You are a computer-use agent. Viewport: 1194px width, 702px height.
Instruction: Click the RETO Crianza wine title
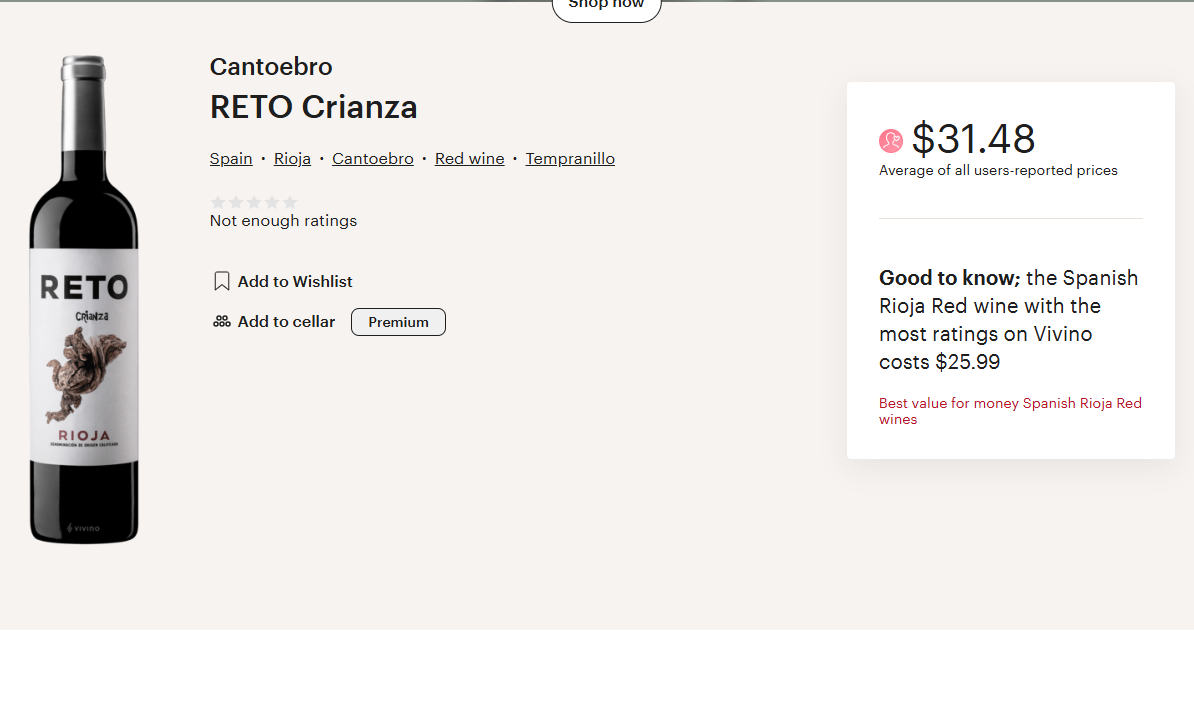click(x=314, y=107)
